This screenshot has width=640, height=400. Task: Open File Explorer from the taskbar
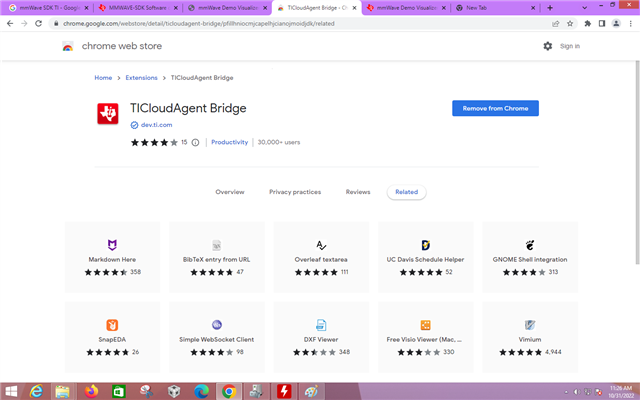pos(62,391)
